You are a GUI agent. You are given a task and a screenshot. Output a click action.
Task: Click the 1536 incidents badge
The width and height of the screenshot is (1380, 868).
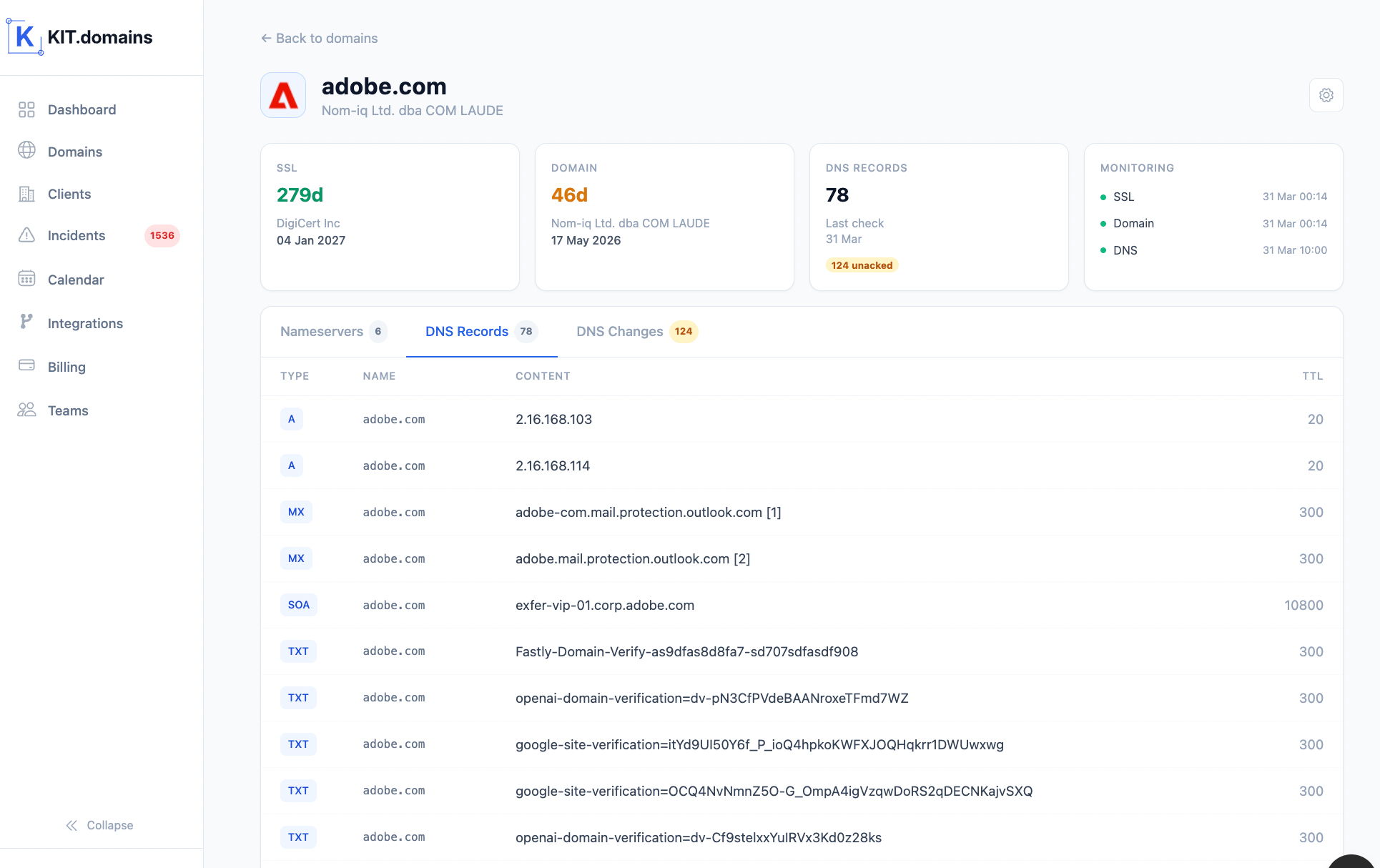point(162,235)
